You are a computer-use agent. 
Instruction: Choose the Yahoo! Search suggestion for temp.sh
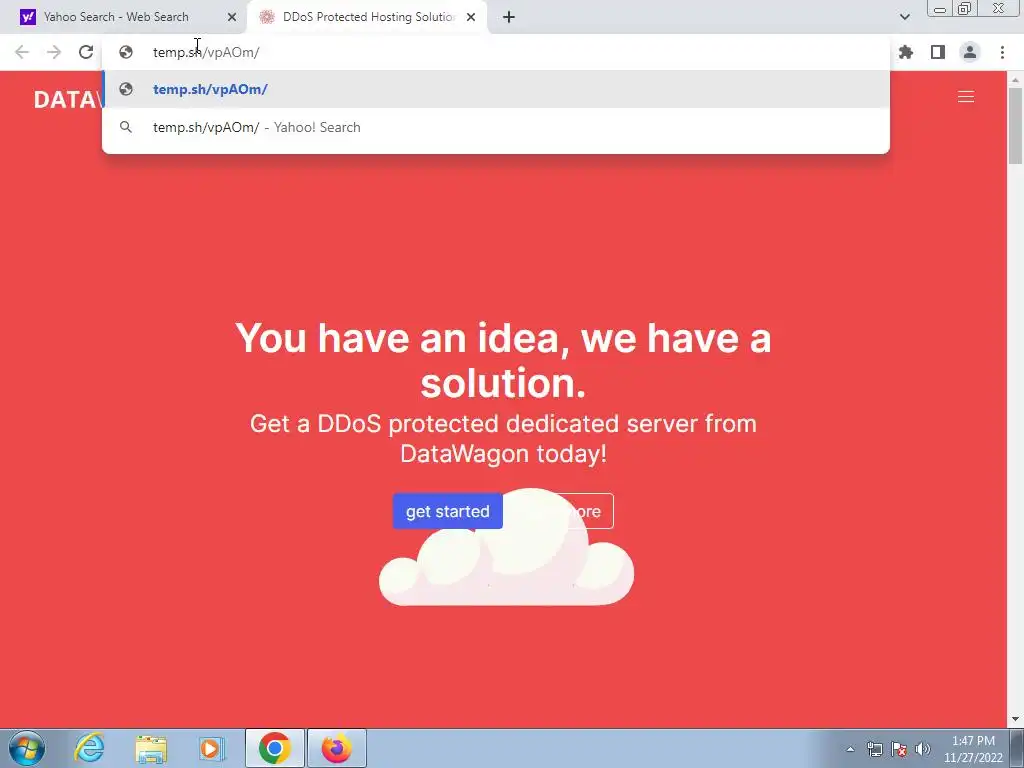click(496, 127)
